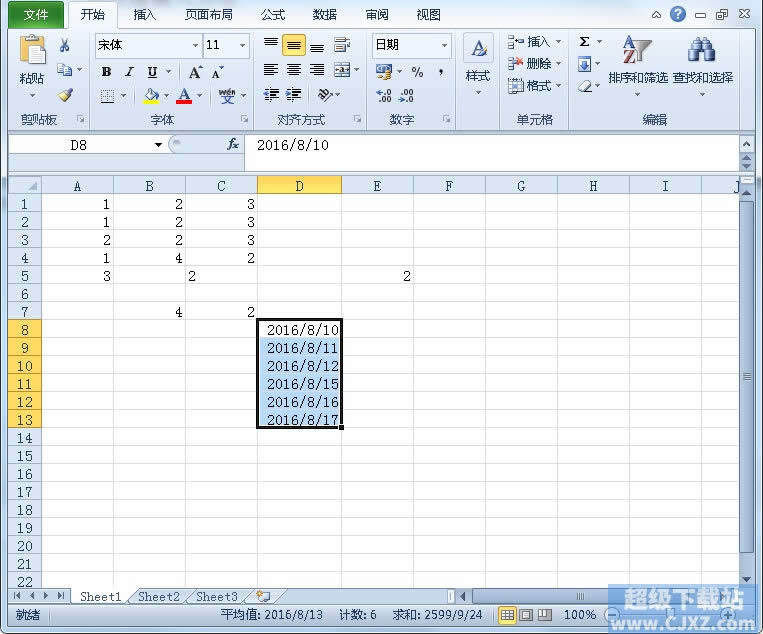Toggle top vertical alignment

click(x=271, y=45)
